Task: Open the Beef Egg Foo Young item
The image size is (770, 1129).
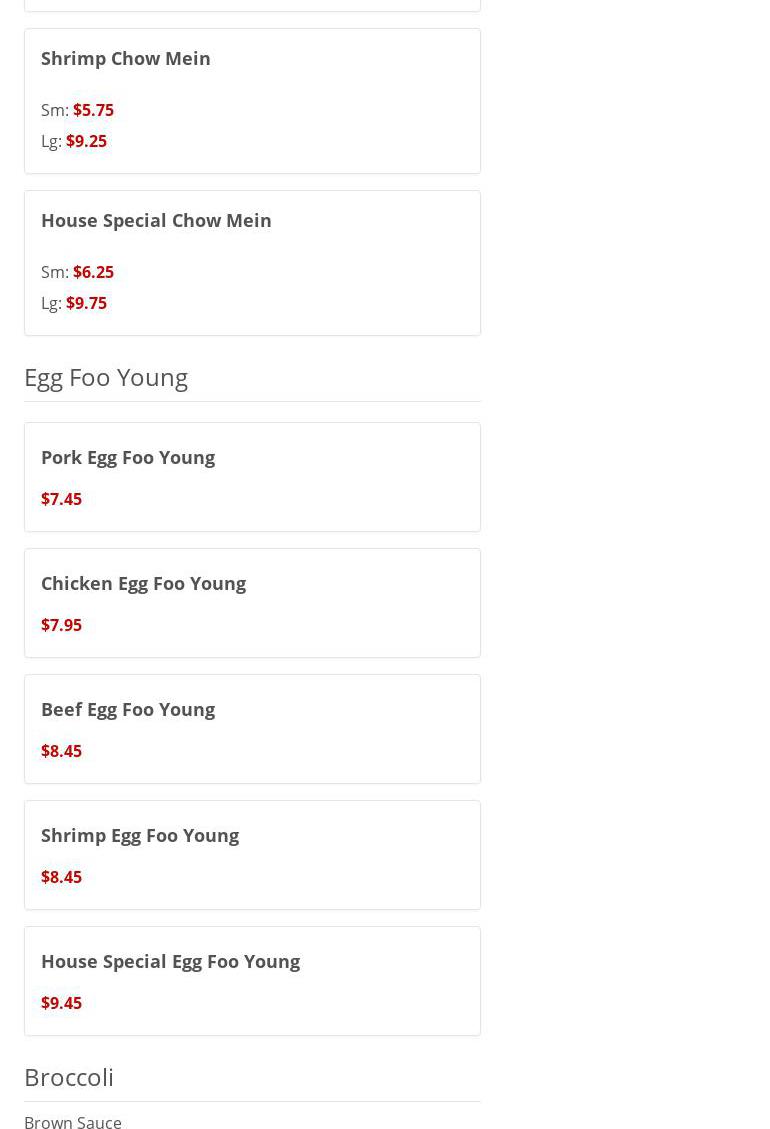Action: point(128,709)
